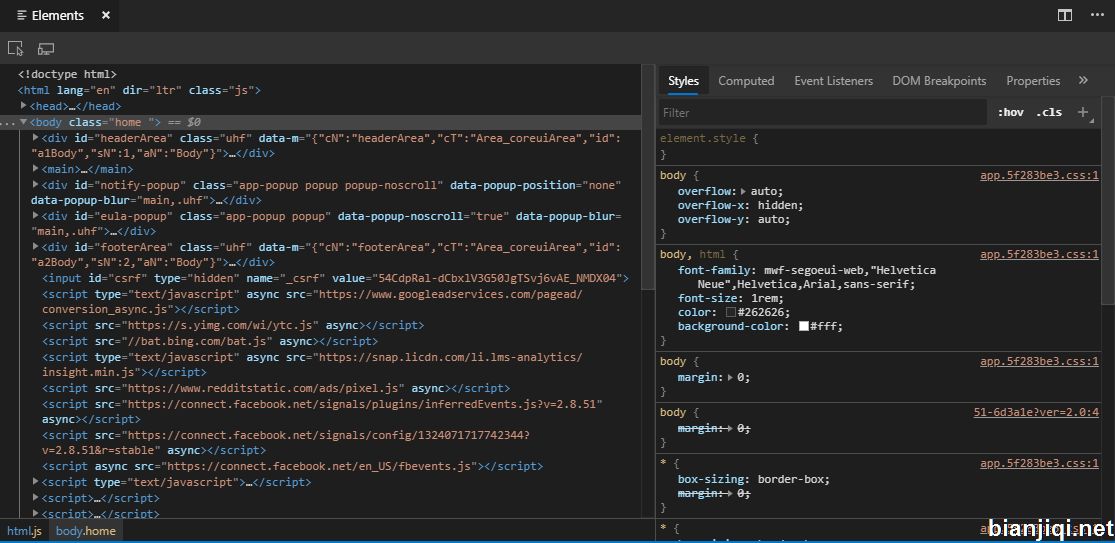Expand the headerArea div node

36,137
